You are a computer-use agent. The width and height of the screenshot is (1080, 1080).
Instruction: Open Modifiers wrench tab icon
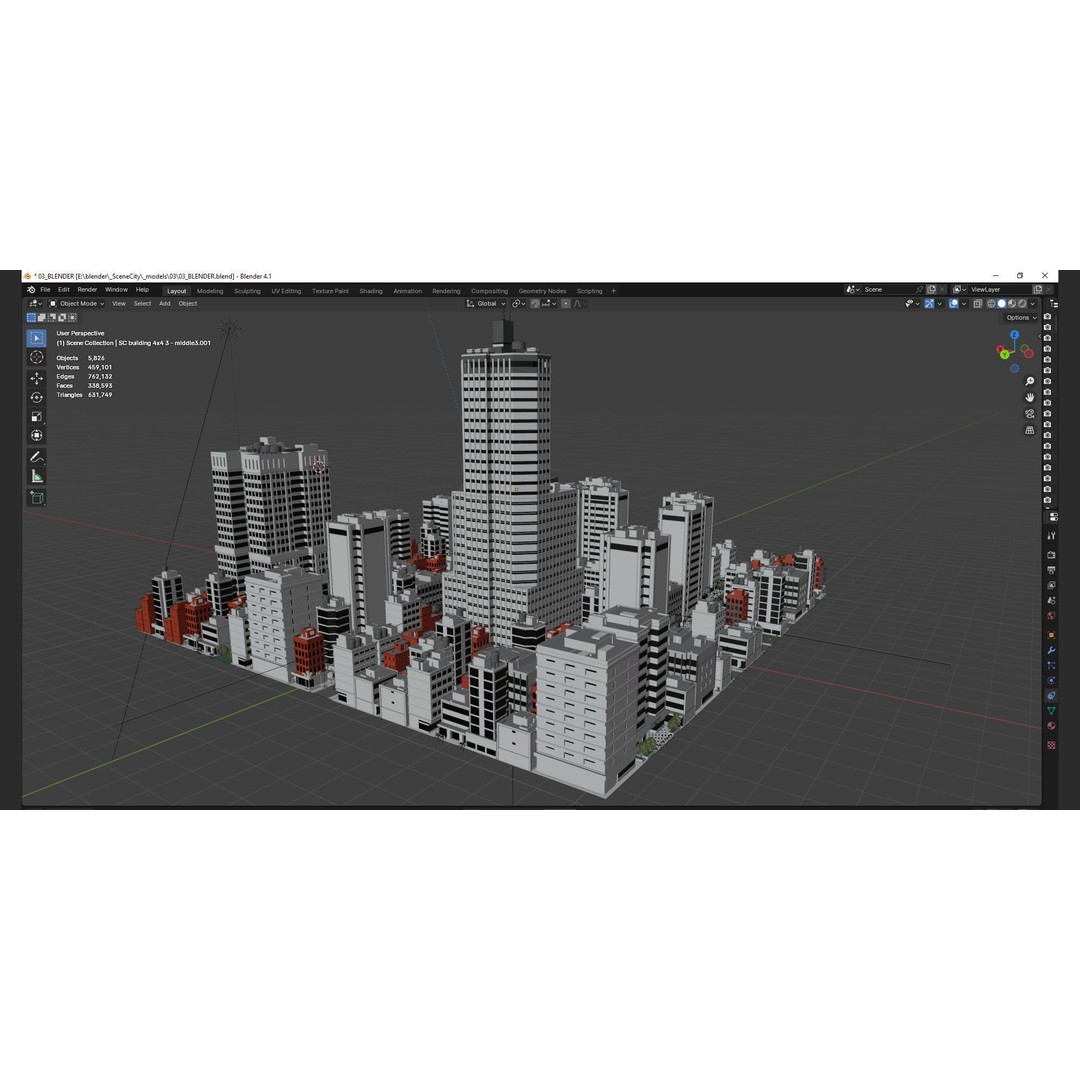[x=1051, y=650]
